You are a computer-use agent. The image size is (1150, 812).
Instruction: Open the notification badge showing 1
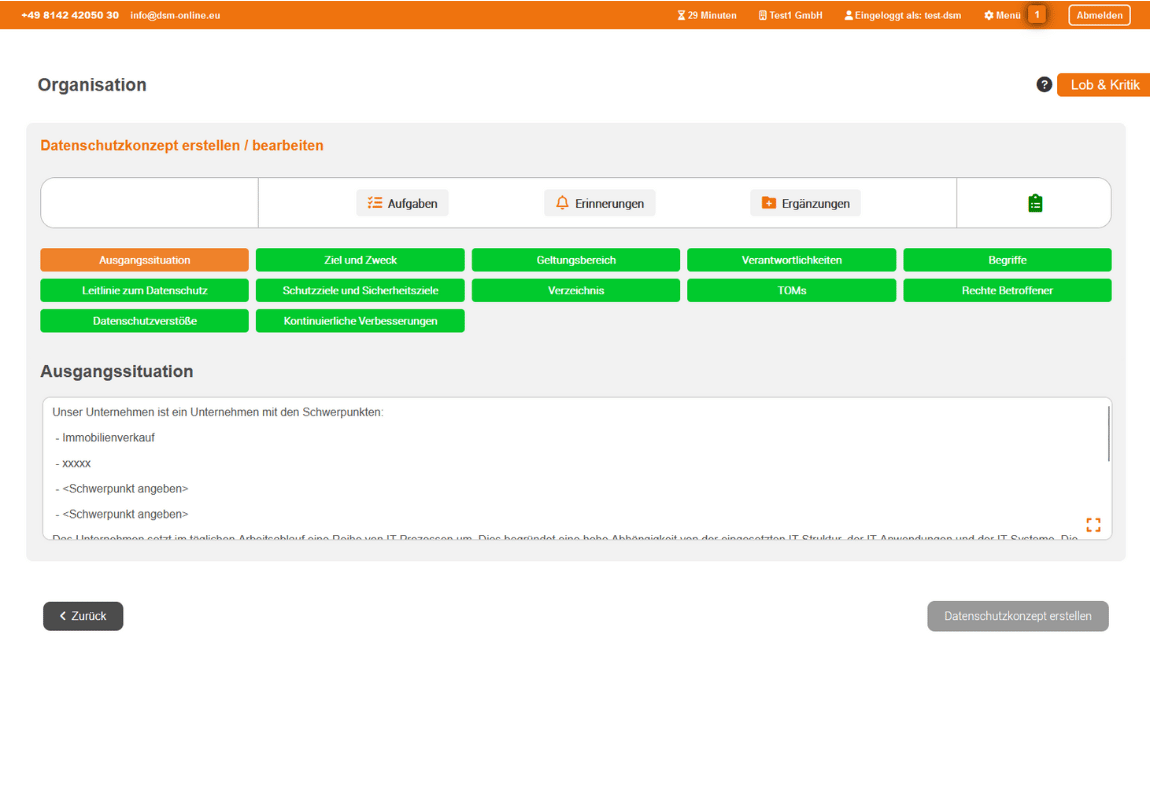tap(1037, 15)
